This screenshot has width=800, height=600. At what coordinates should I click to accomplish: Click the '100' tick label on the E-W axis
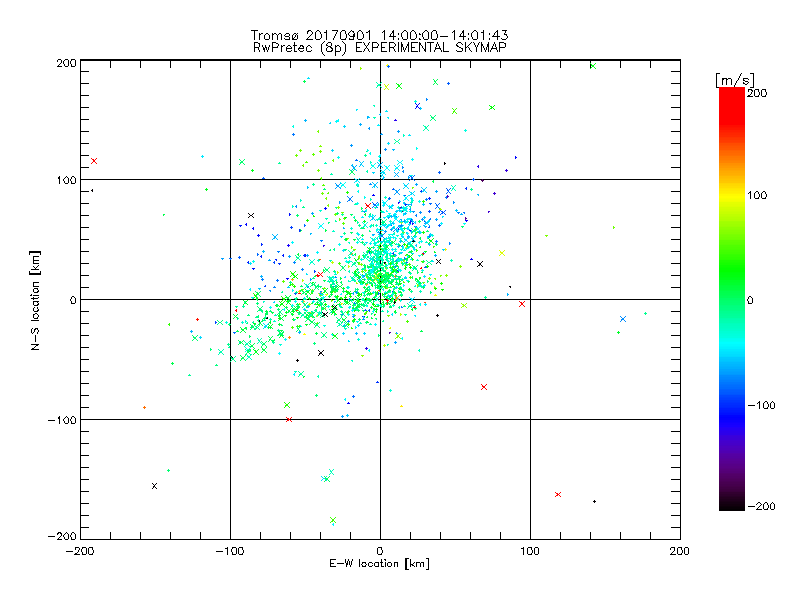click(x=530, y=551)
